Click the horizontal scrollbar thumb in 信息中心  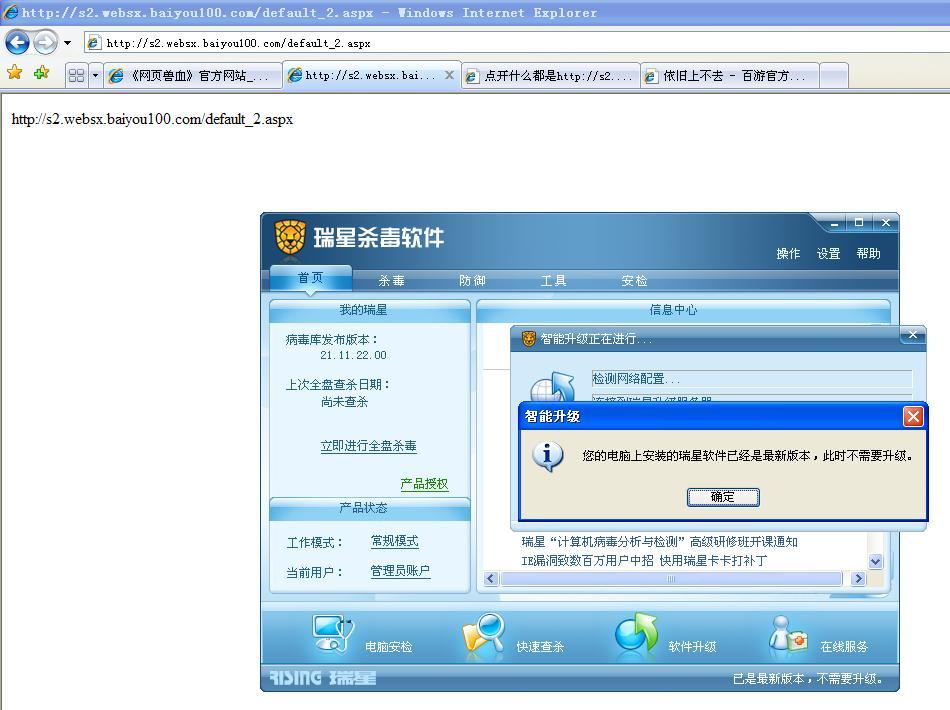671,579
